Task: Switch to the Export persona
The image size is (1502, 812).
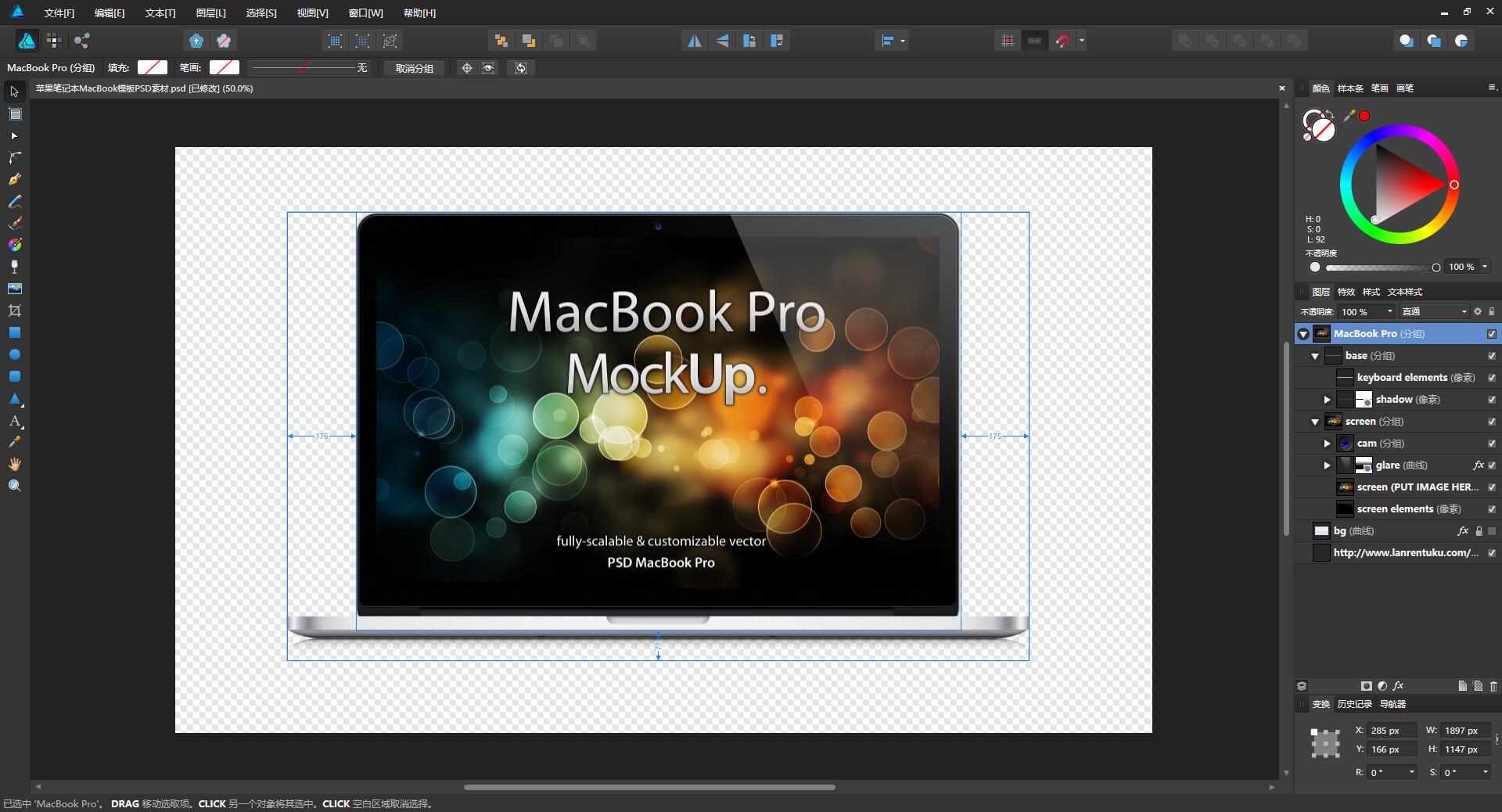Action: [81, 41]
